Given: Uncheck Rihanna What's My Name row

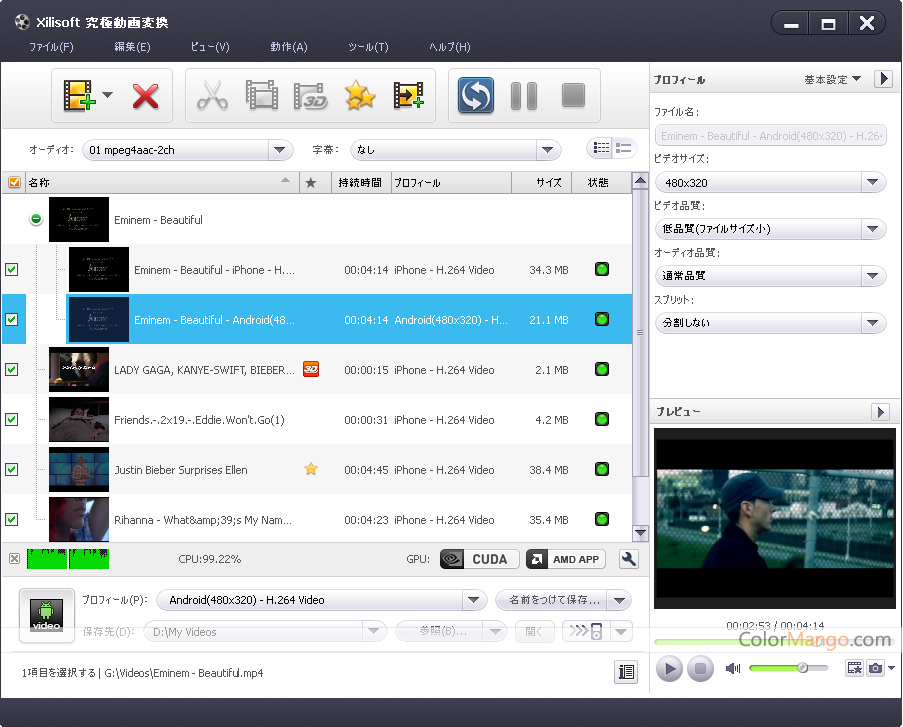Looking at the screenshot, I should pos(12,520).
